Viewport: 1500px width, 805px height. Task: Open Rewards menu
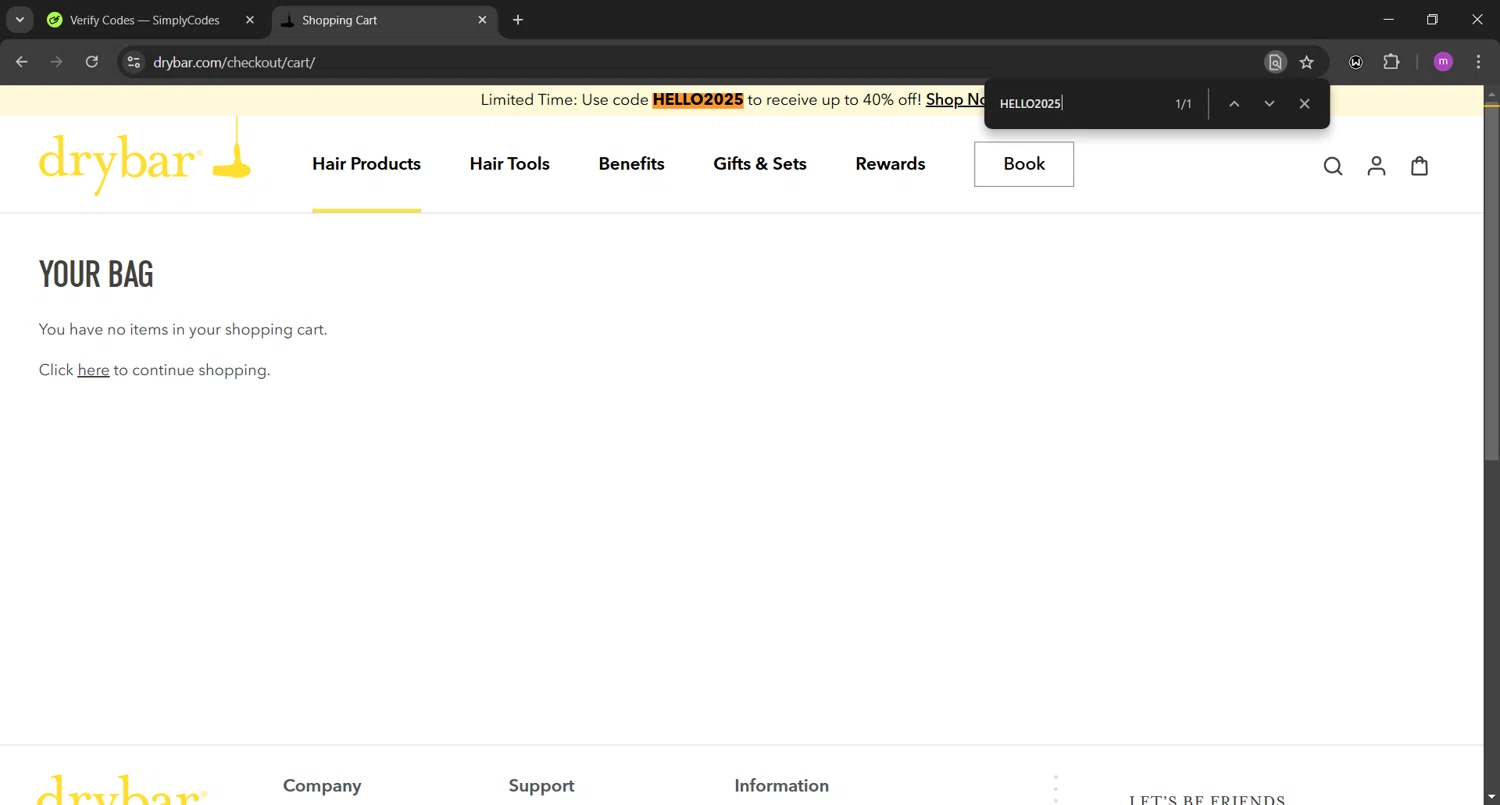pos(890,164)
